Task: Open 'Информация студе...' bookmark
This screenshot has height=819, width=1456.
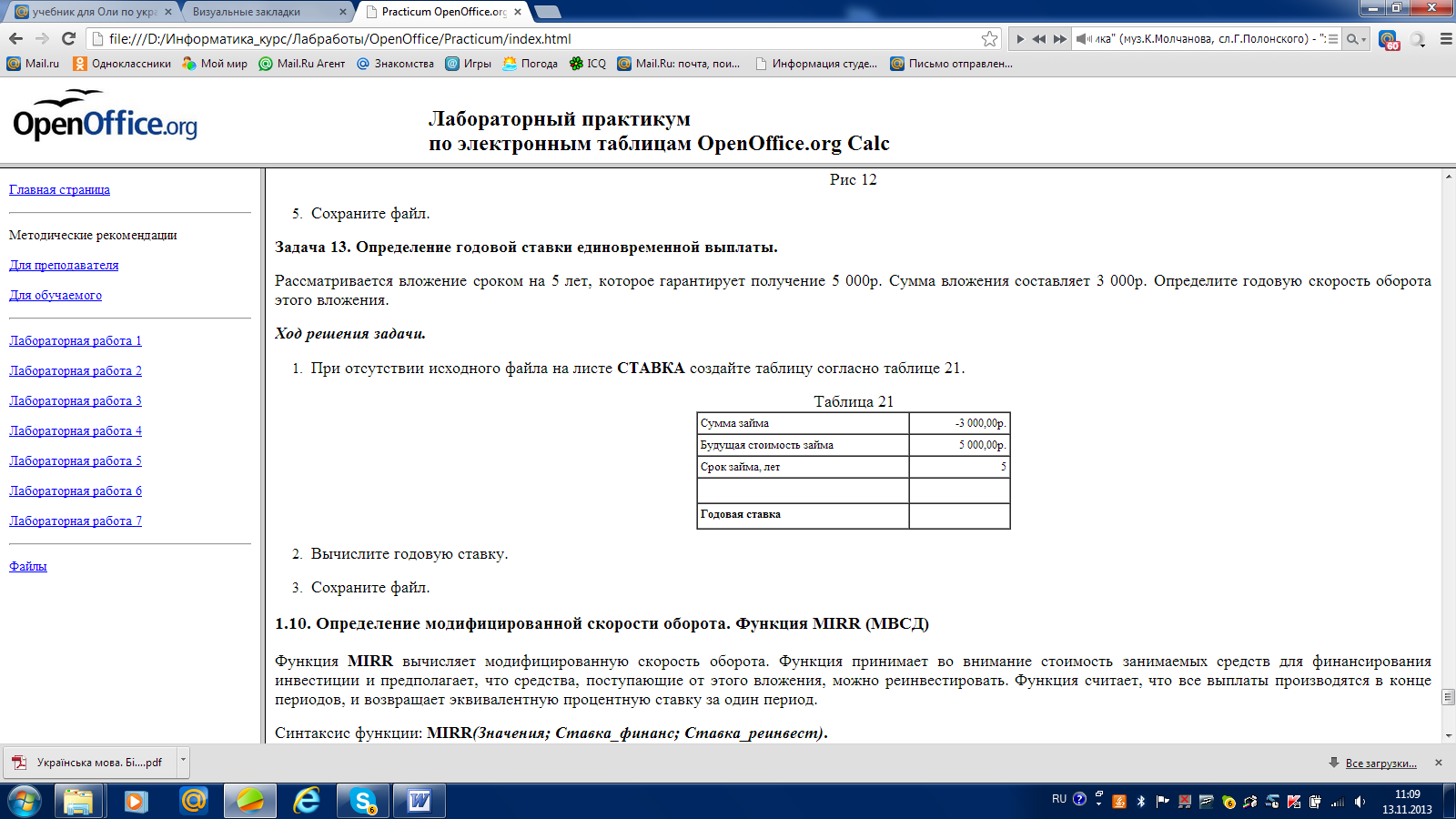Action: tap(816, 64)
